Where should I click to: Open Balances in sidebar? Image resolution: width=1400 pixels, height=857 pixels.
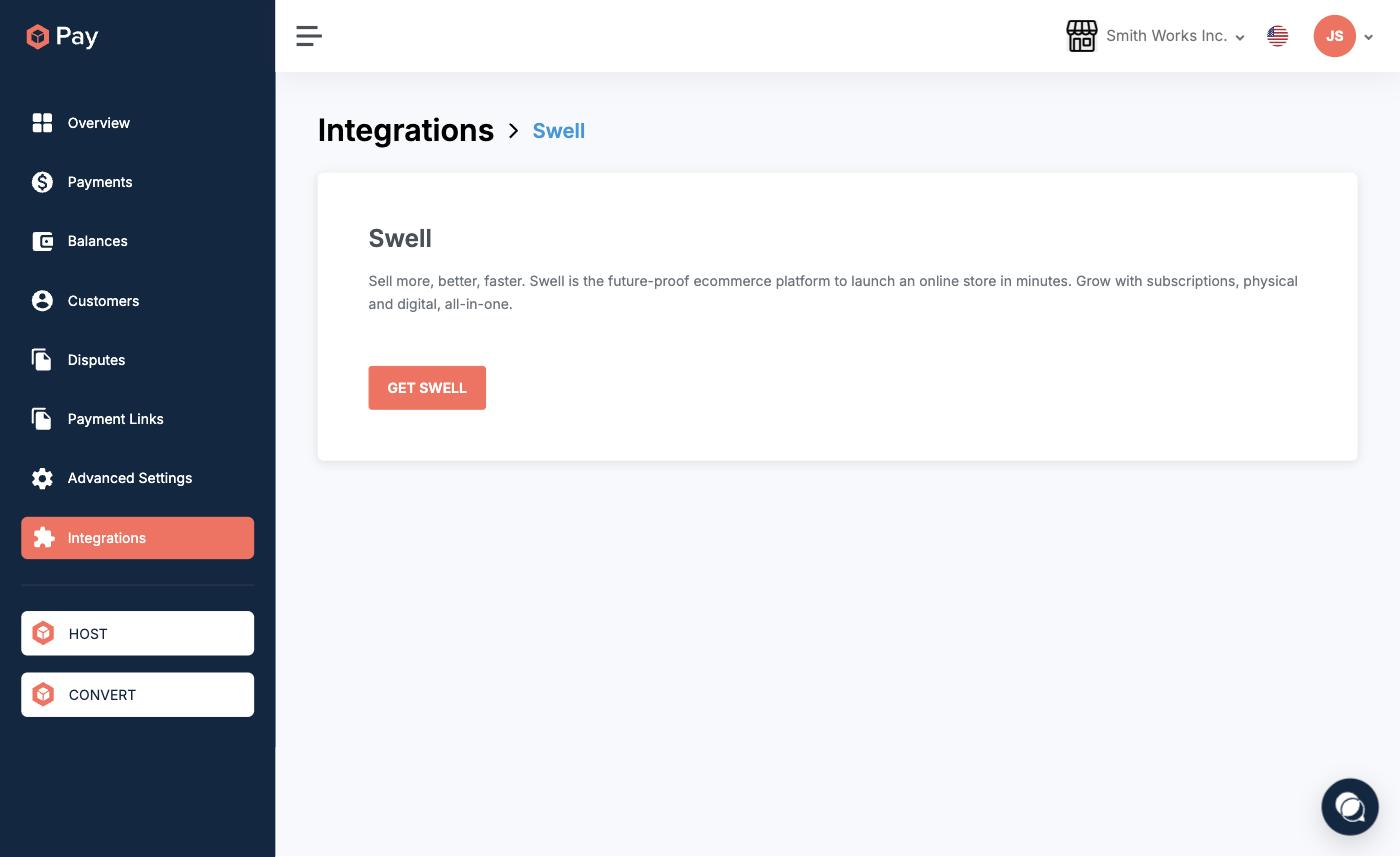pyautogui.click(x=138, y=241)
